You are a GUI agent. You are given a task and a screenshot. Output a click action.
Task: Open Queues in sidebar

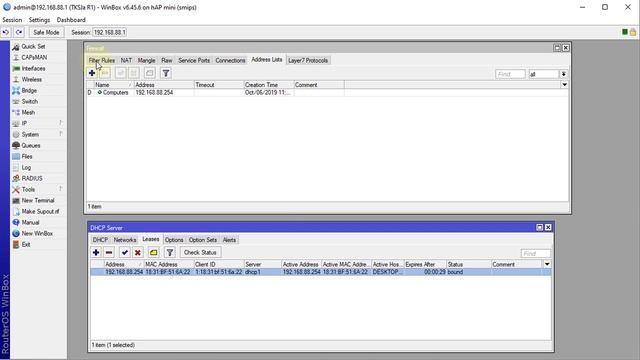coord(31,145)
